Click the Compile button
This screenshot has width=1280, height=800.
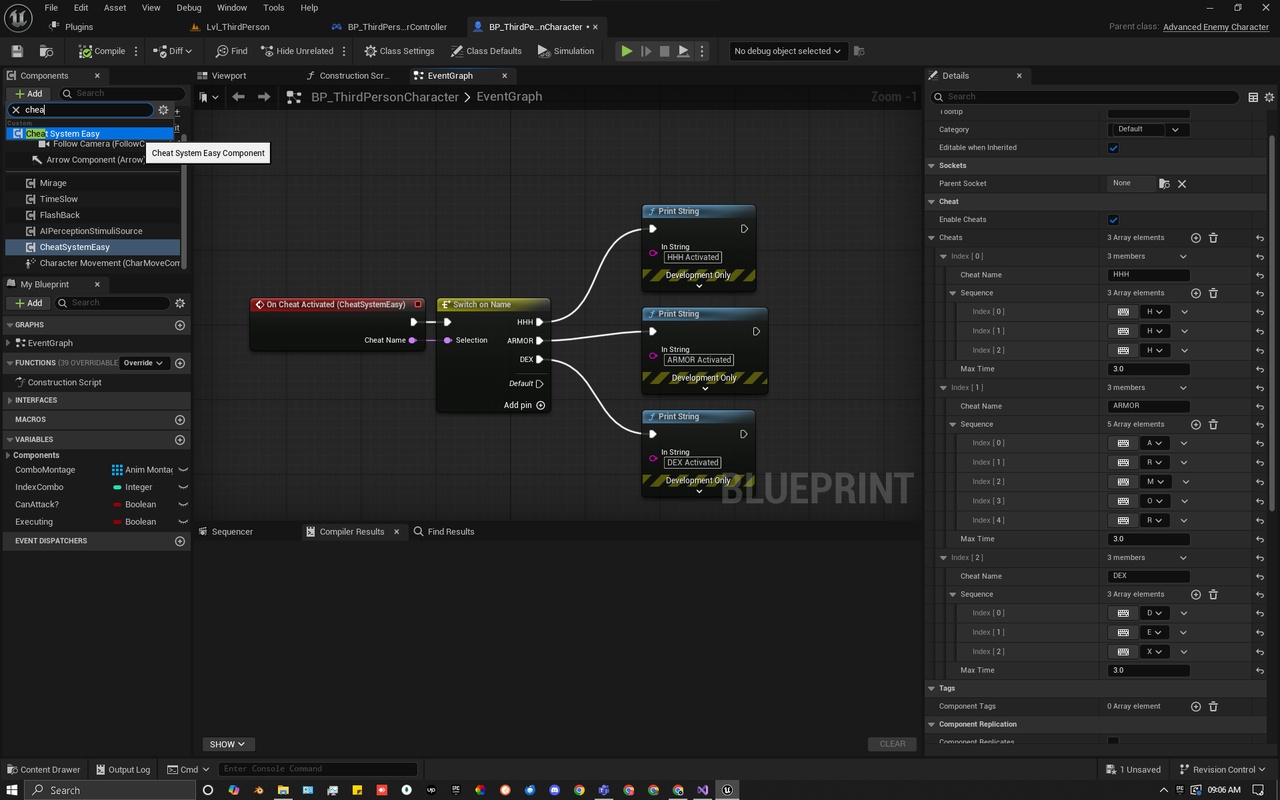[x=103, y=51]
